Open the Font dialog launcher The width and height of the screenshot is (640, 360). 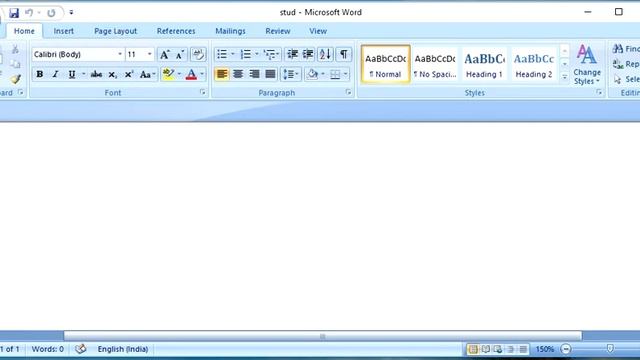(202, 93)
